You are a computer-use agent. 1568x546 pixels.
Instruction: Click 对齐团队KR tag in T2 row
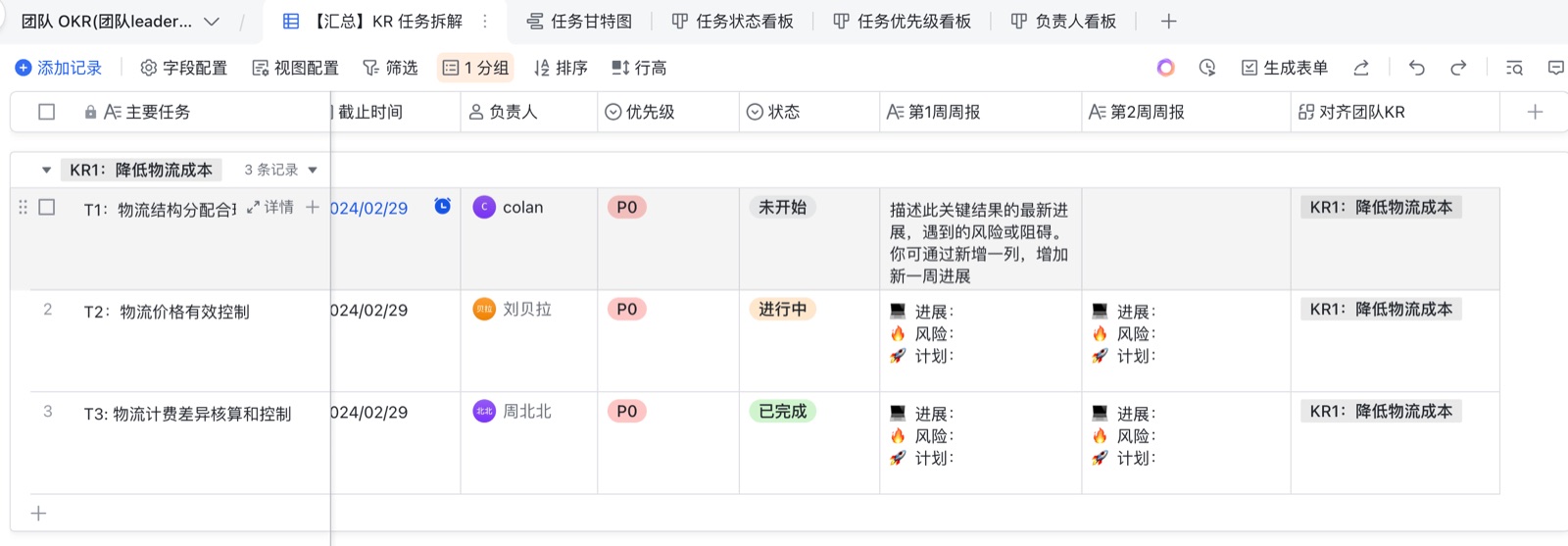tap(1381, 309)
